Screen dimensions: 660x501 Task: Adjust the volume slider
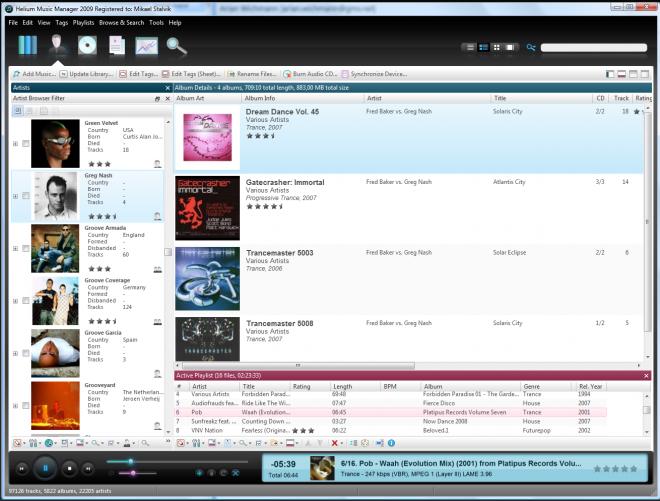(x=137, y=473)
